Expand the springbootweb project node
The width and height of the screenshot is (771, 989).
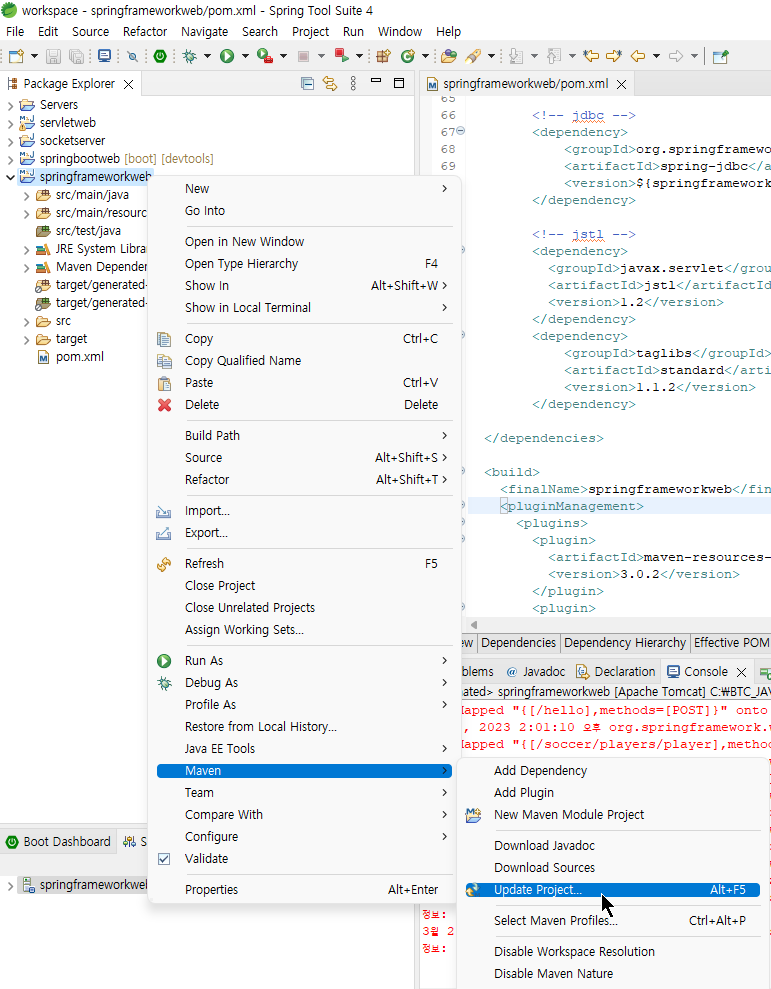[x=10, y=160]
